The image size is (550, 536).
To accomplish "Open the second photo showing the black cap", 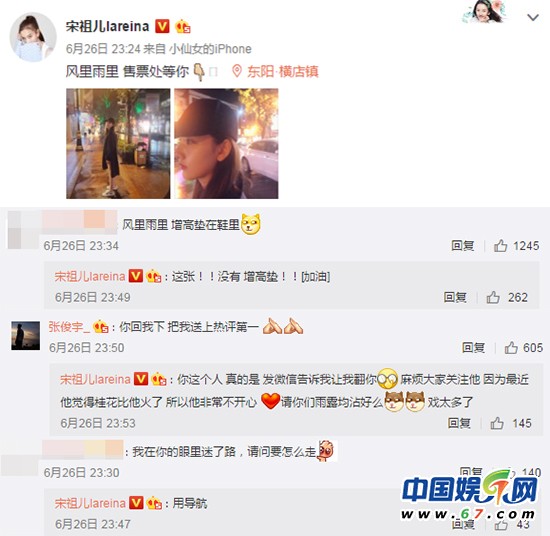I will [226, 143].
